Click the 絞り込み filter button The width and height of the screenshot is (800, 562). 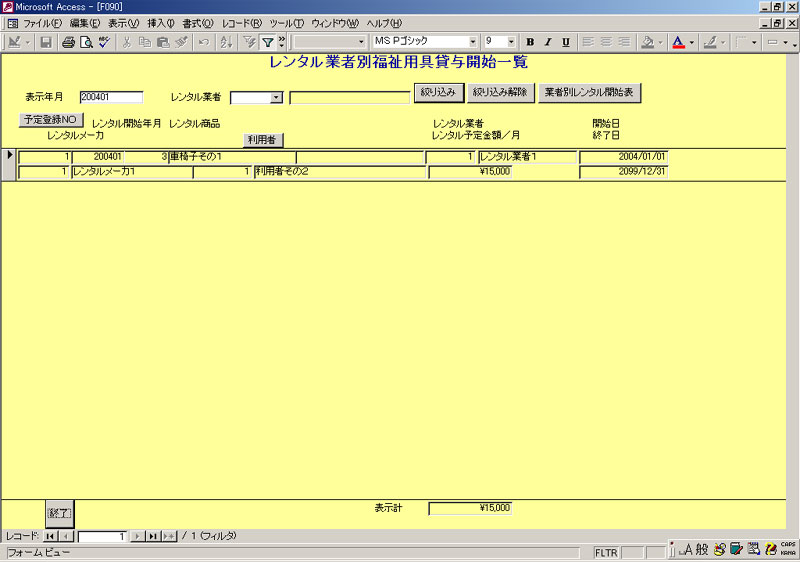pyautogui.click(x=438, y=93)
